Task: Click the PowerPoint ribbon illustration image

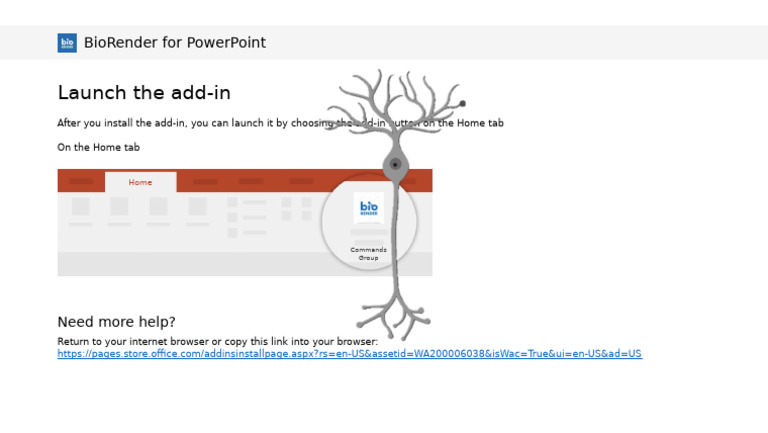Action: pos(245,222)
